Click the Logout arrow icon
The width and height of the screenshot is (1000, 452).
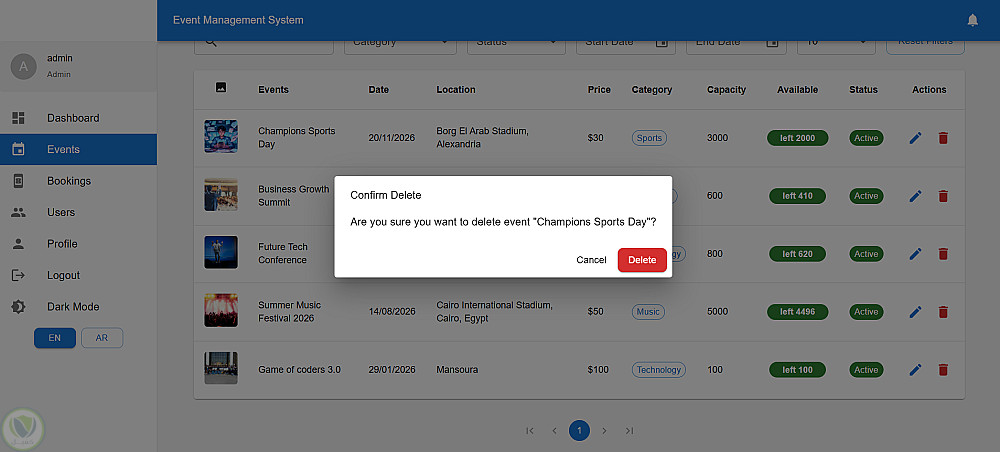pyautogui.click(x=18, y=275)
